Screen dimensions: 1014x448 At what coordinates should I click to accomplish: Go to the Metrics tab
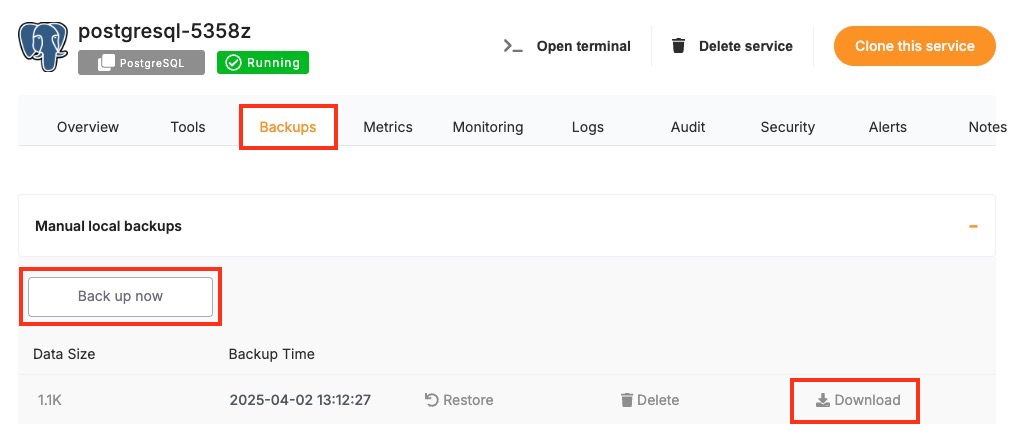point(388,127)
